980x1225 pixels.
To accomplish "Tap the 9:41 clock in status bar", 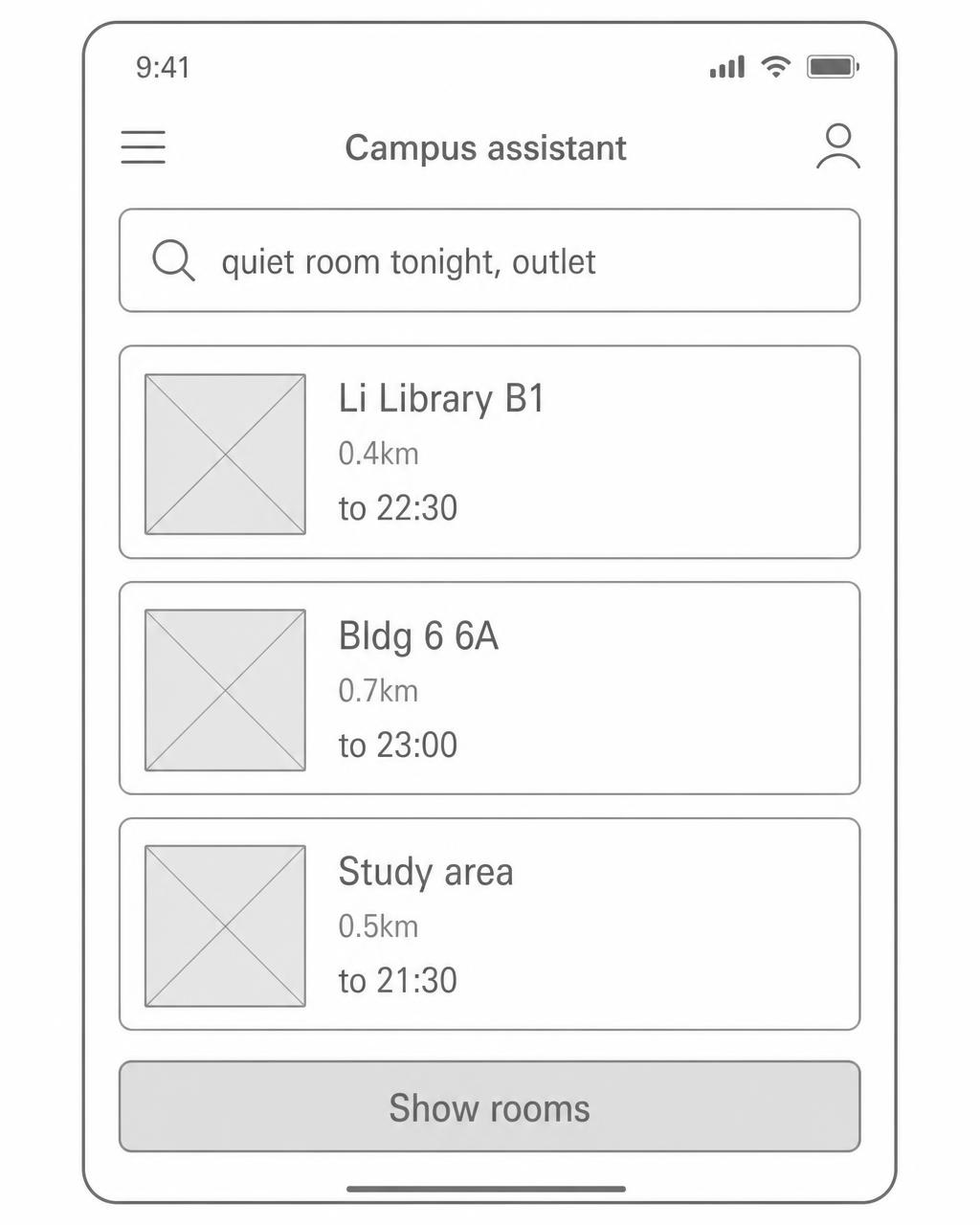I will tap(163, 68).
